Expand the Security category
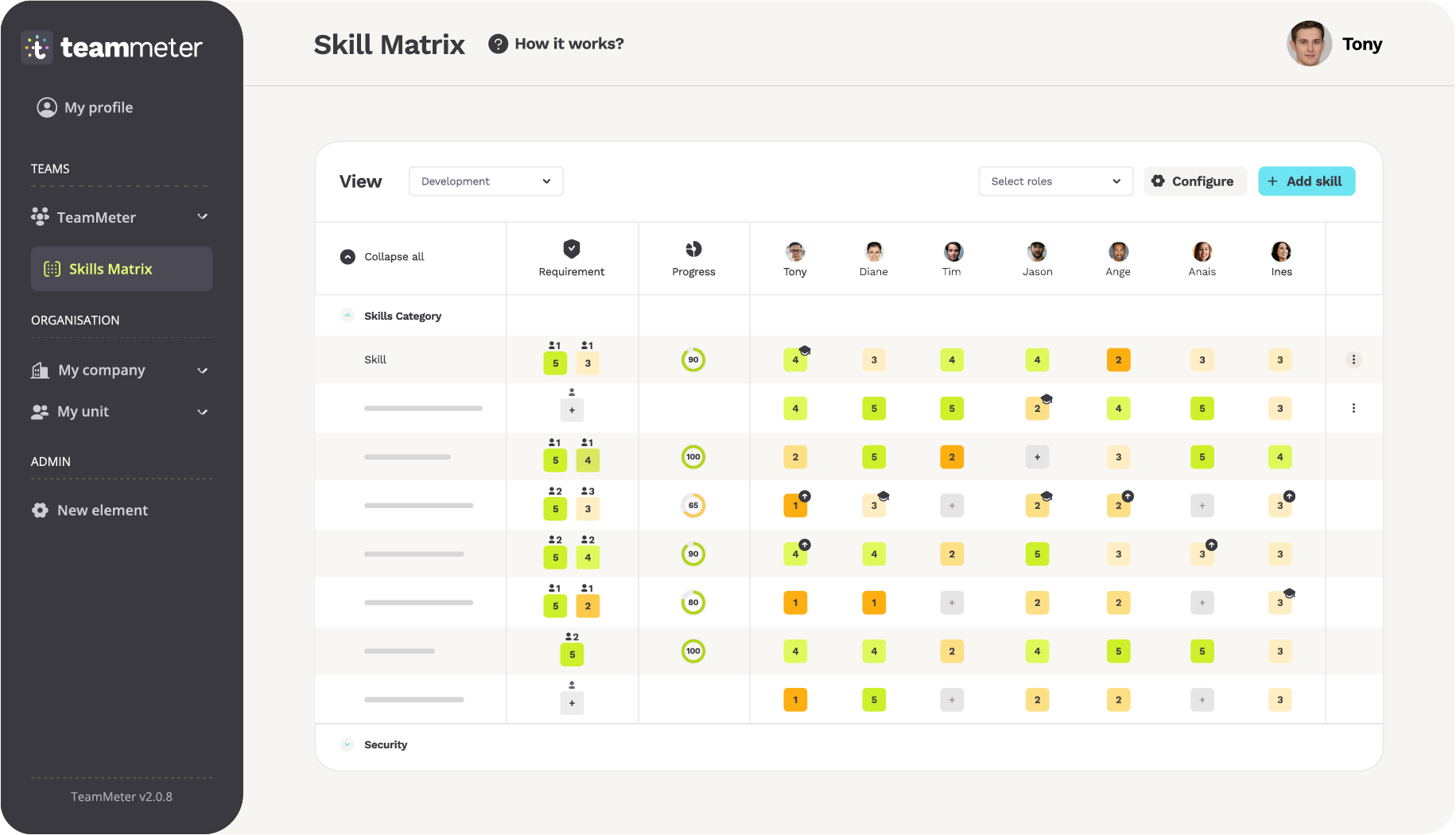 (x=347, y=744)
